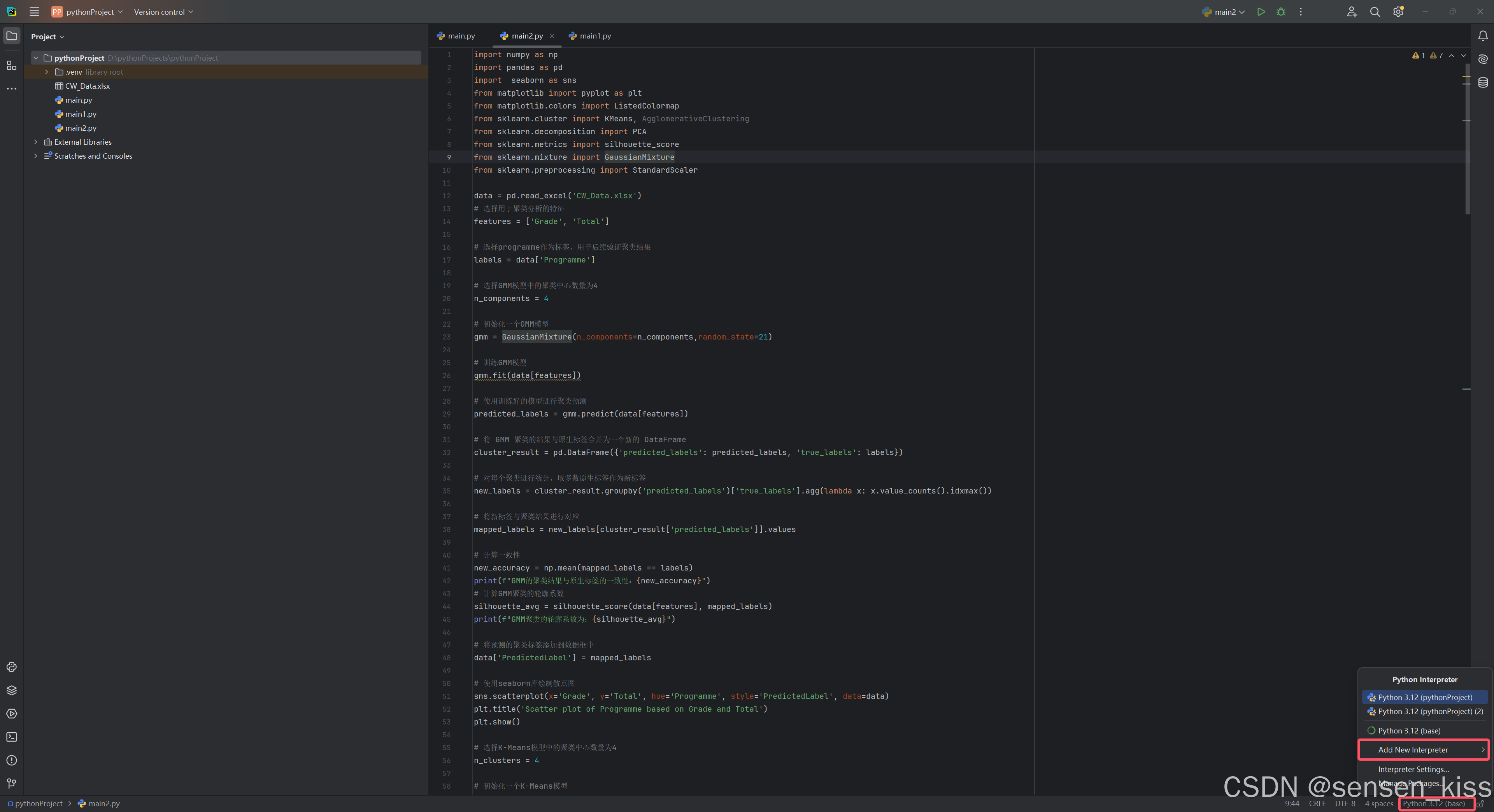The image size is (1494, 812).
Task: Show the Notifications bell panel
Action: click(1483, 36)
